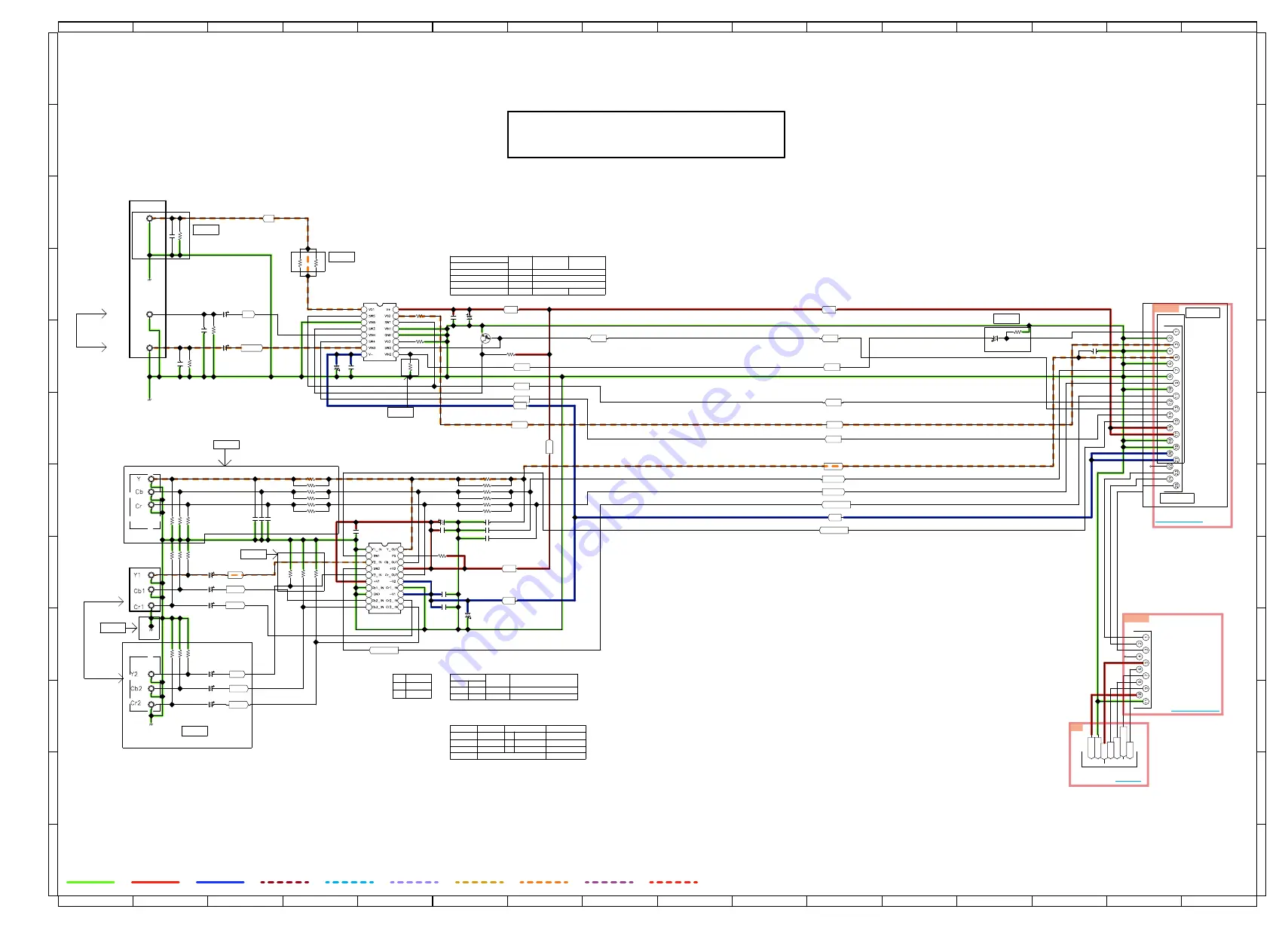Click the Y2 input jack terminal
This screenshot has width=1282, height=952.
[151, 675]
